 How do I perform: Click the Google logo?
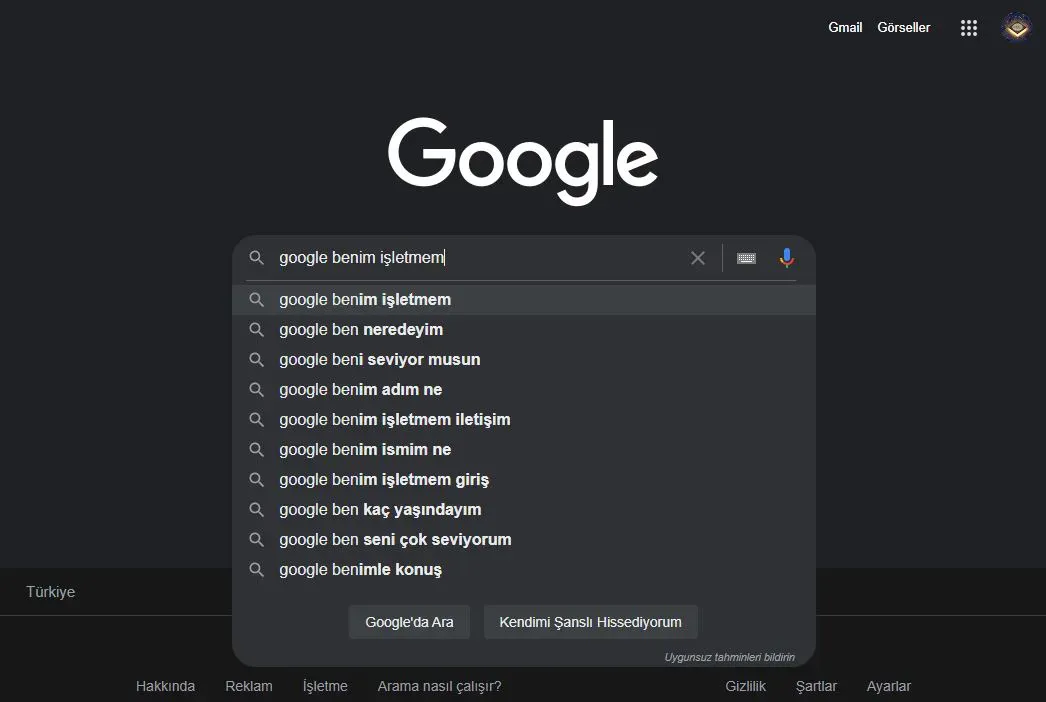click(x=523, y=161)
